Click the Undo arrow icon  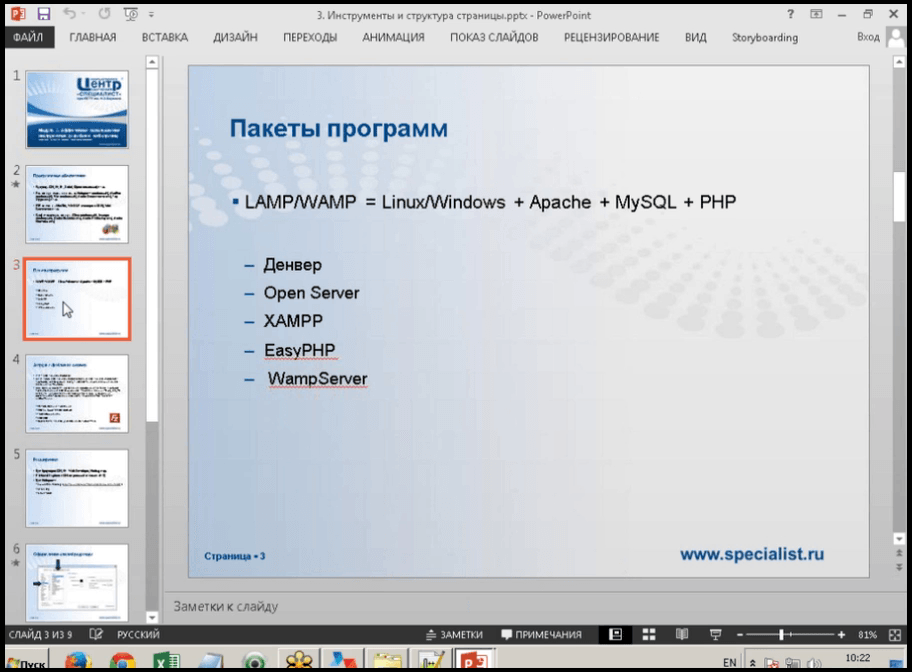point(70,13)
